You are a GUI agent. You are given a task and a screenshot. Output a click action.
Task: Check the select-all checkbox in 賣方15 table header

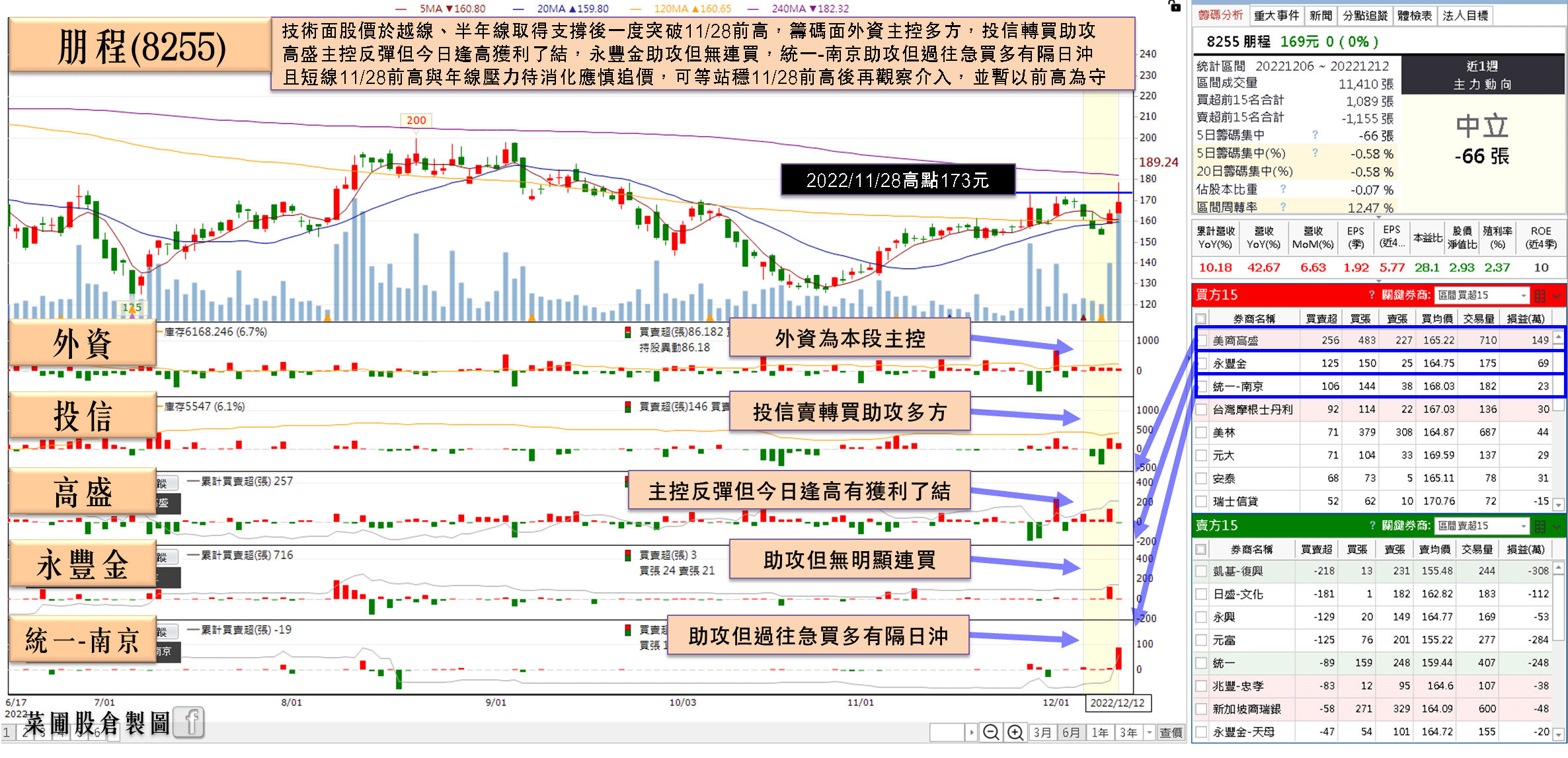tap(1201, 549)
